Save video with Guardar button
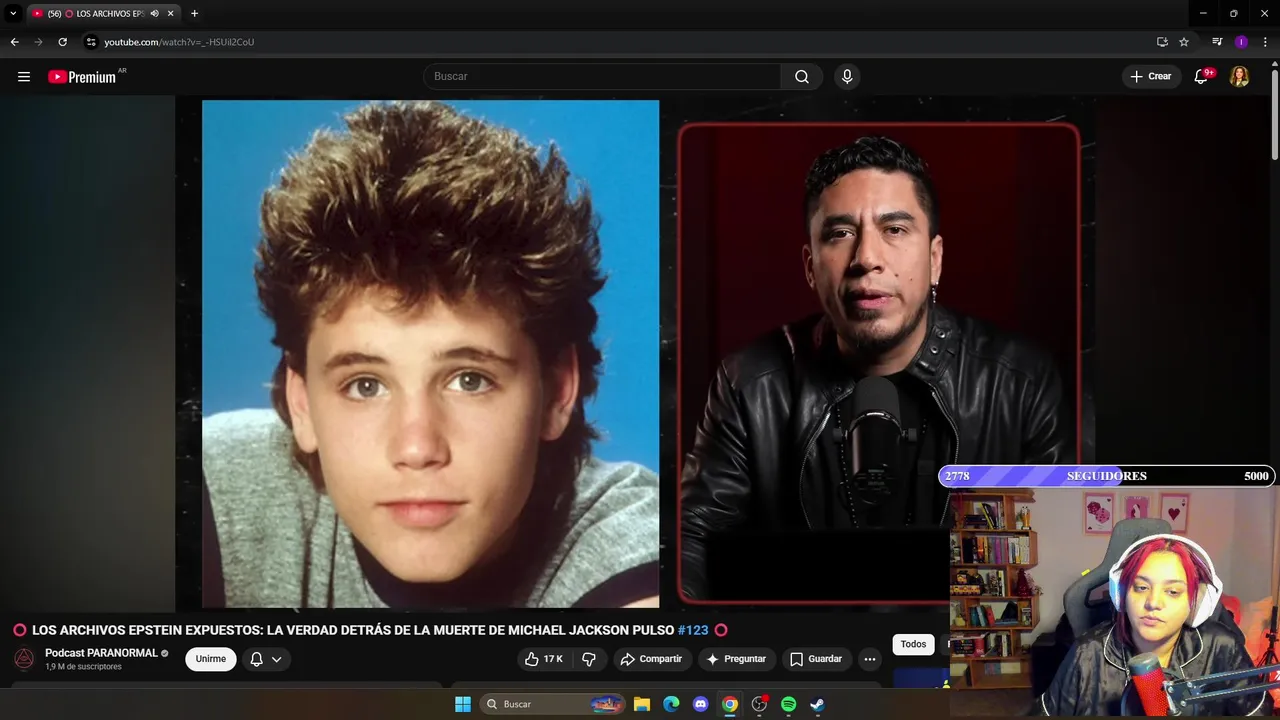The image size is (1280, 720). [x=816, y=659]
